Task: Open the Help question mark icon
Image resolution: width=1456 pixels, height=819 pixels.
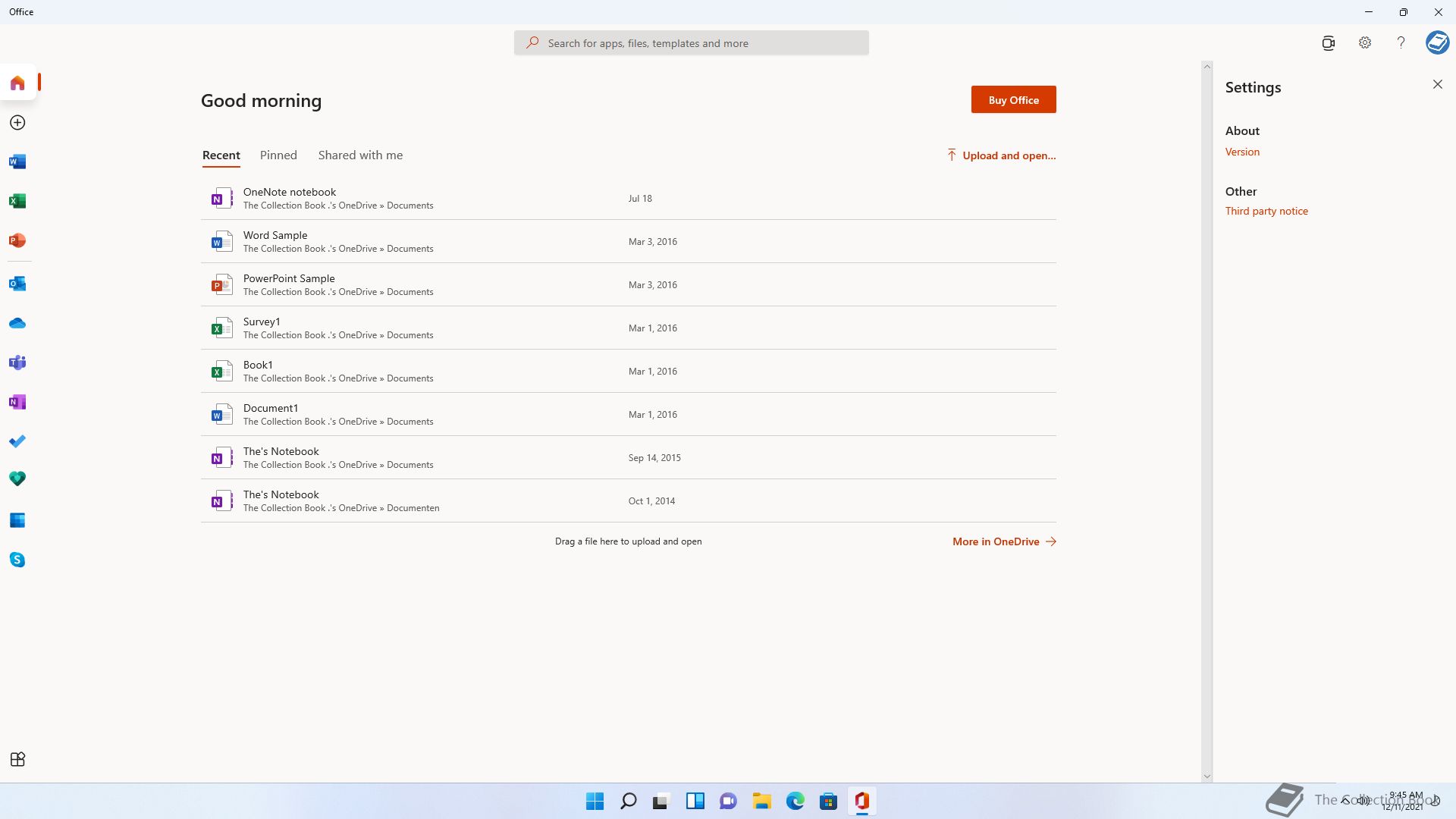Action: [x=1401, y=43]
